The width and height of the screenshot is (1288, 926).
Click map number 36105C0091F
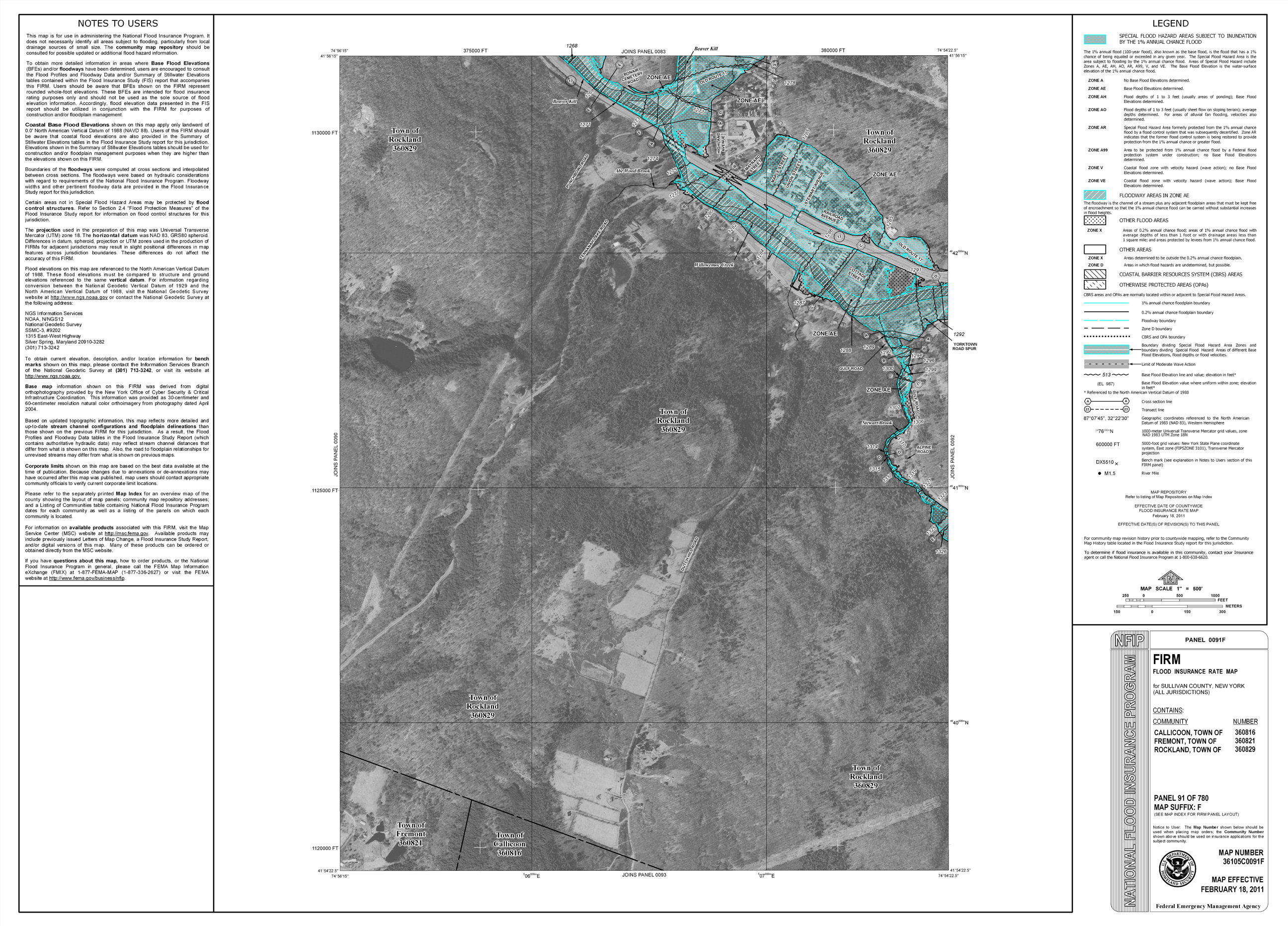click(x=1244, y=861)
